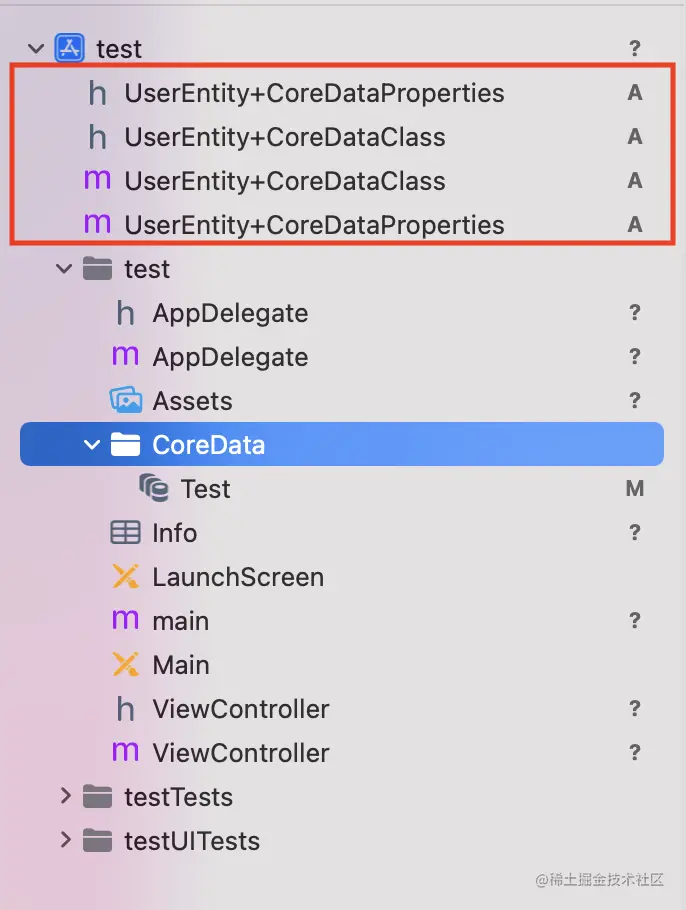Click the Main storyboard icon
The width and height of the screenshot is (686, 910).
pyautogui.click(x=125, y=665)
